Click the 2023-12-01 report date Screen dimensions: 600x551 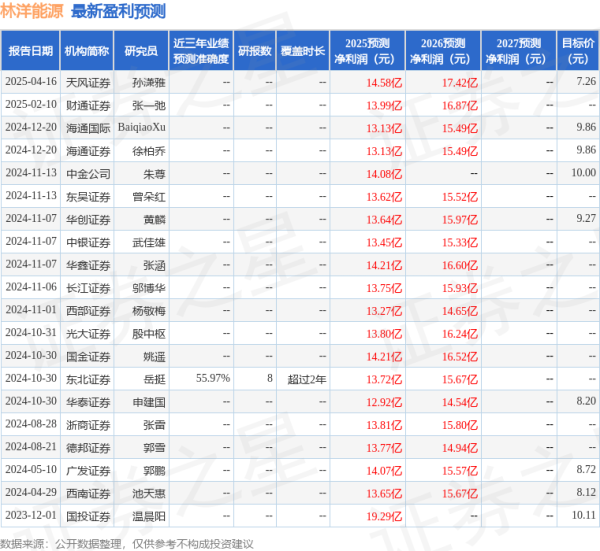pyautogui.click(x=30, y=516)
